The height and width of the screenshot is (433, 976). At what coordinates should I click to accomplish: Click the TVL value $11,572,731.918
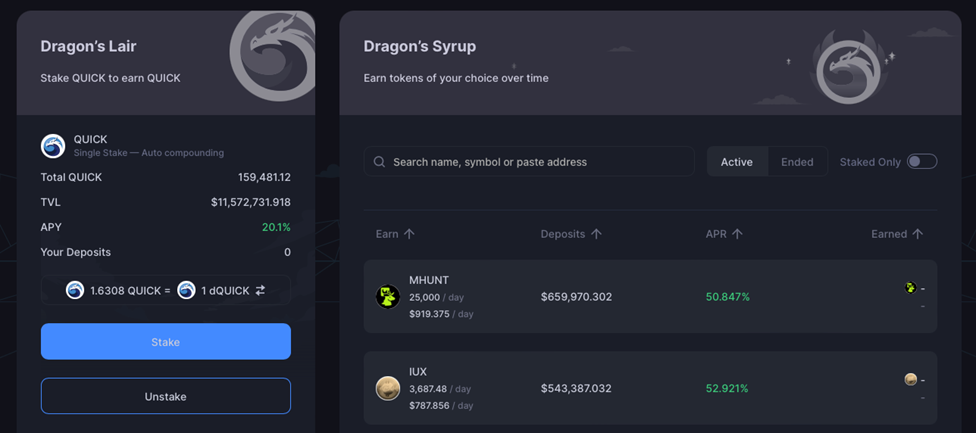[x=251, y=202]
